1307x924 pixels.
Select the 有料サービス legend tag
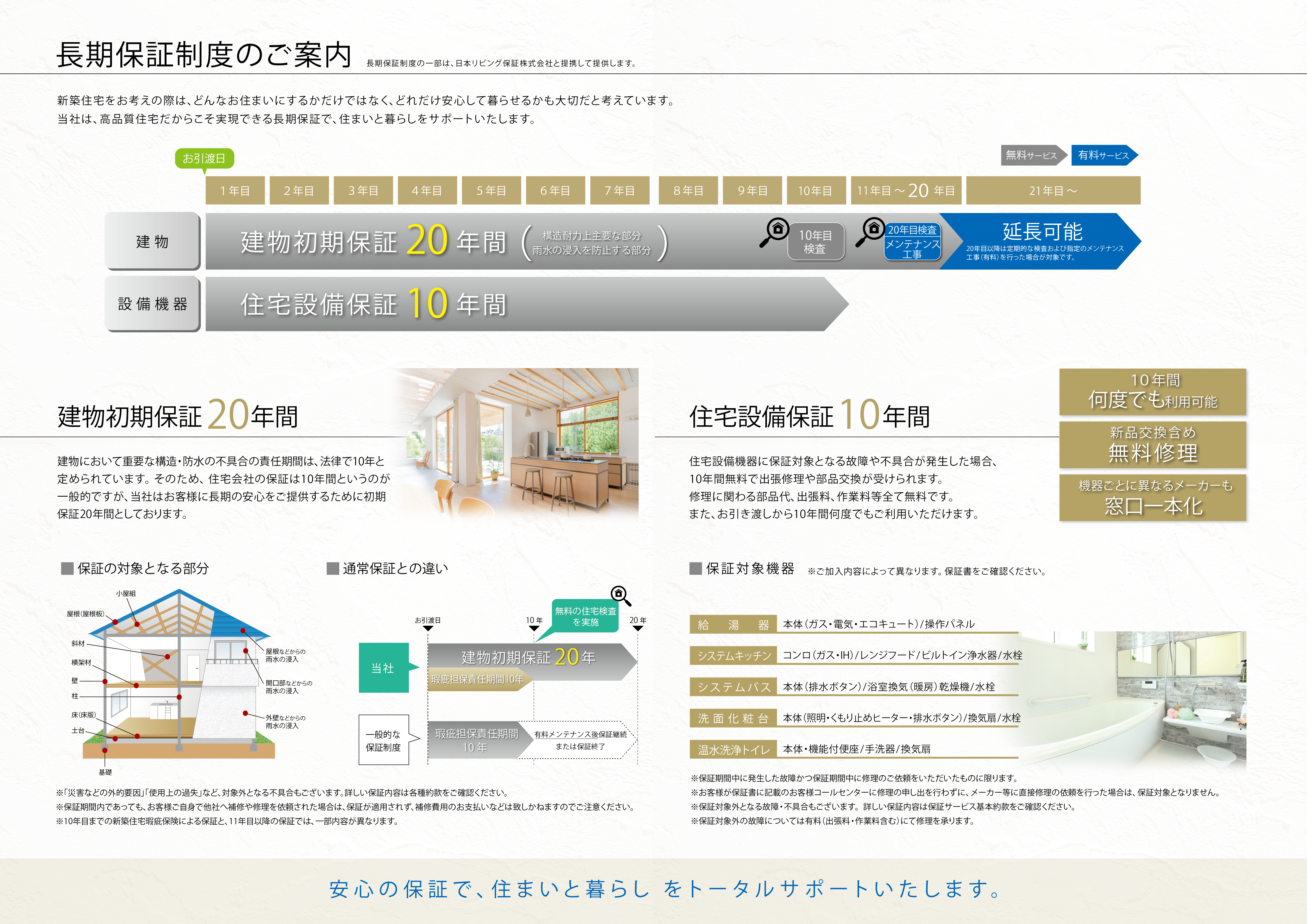point(1103,155)
